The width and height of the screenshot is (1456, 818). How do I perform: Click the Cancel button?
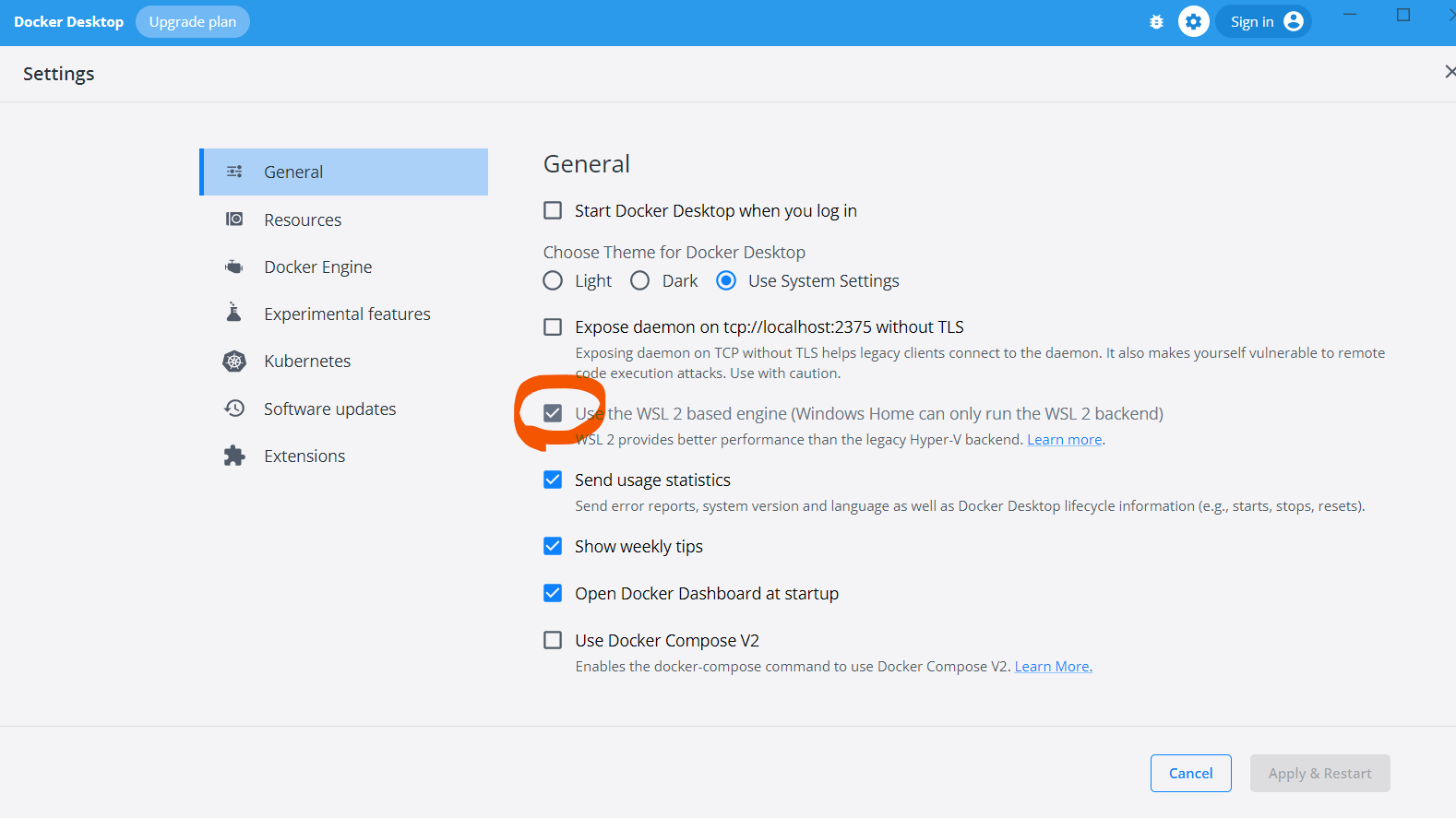1190,773
